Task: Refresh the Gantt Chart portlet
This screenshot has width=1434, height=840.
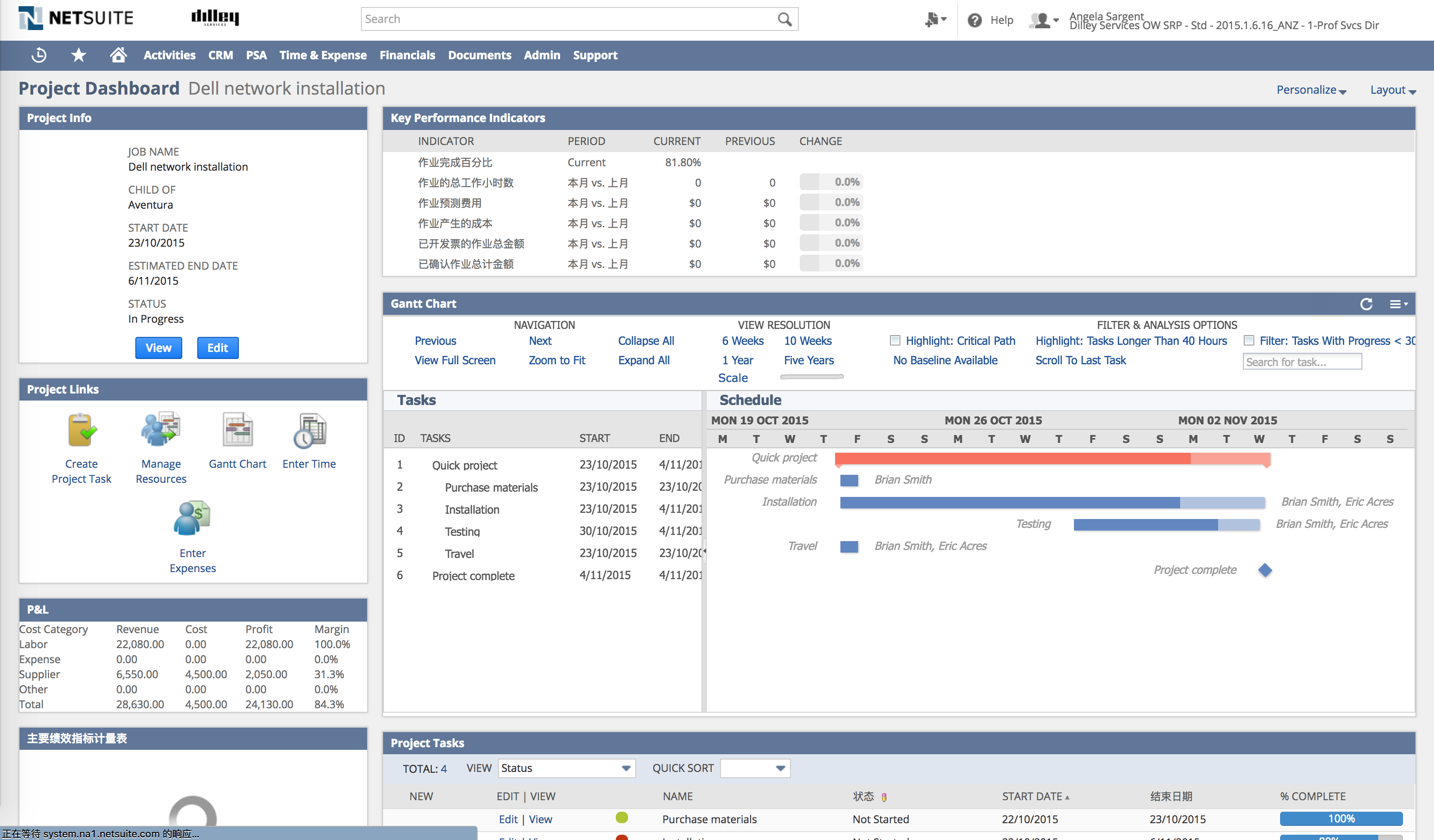Action: (1366, 304)
